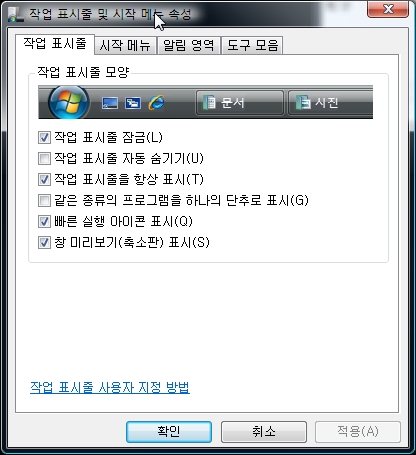
Task: Click the 취소 button
Action: point(264,432)
